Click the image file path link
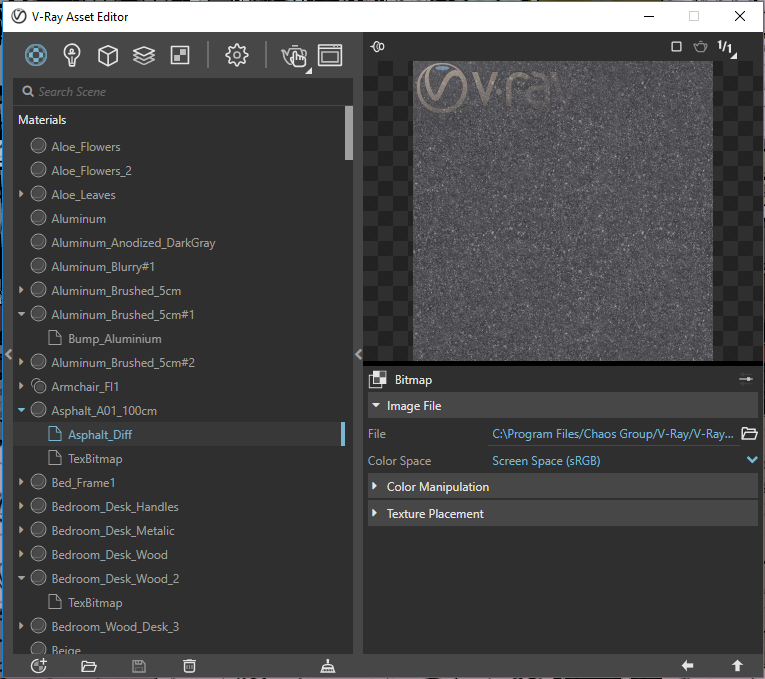Viewport: 765px width, 679px height. 612,434
